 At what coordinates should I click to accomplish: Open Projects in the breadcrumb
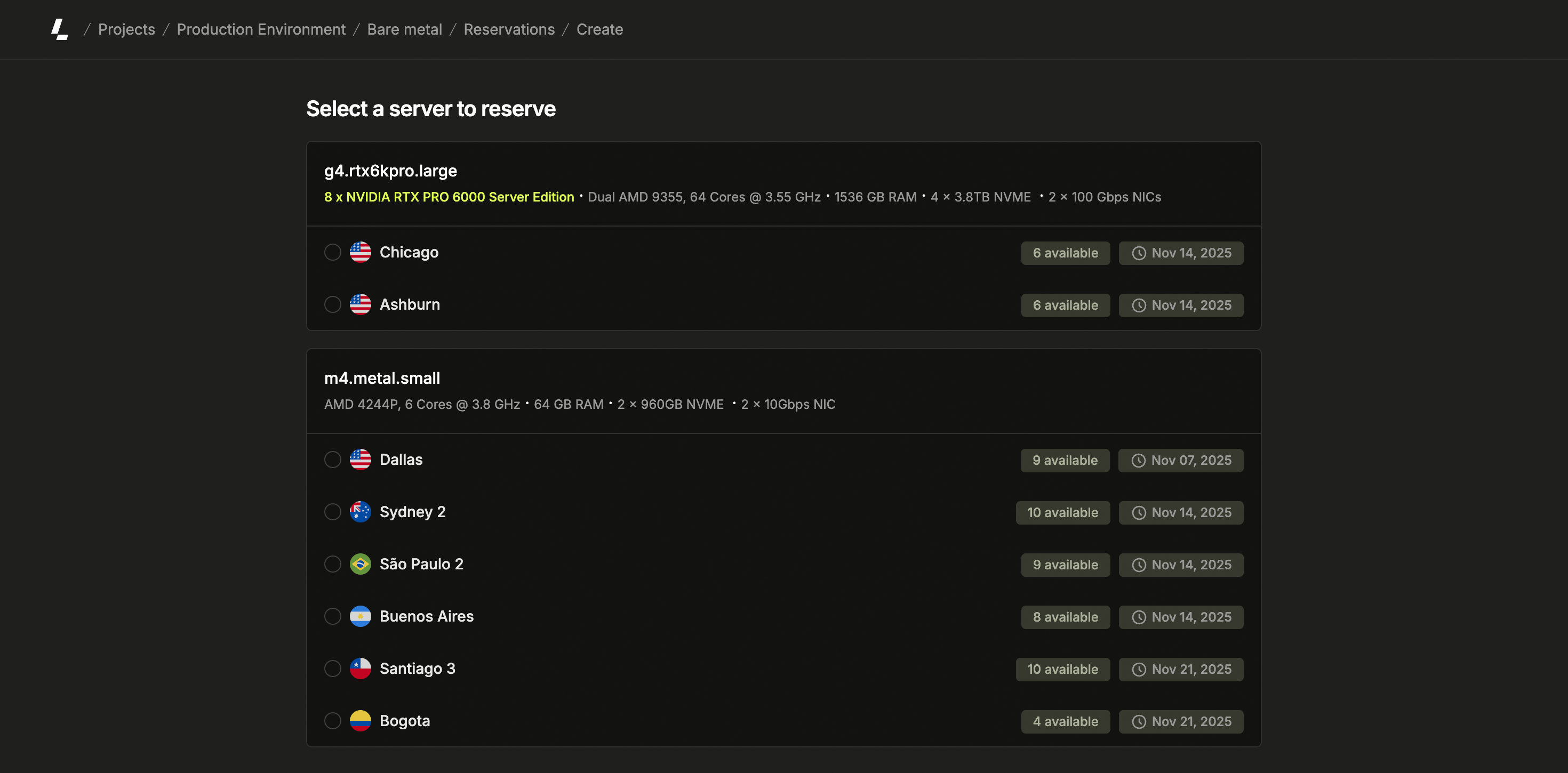(126, 29)
